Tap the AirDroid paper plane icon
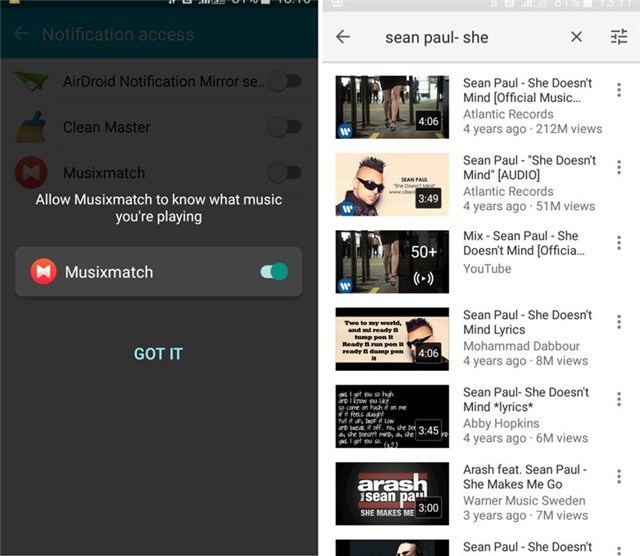The image size is (640, 556). pyautogui.click(x=32, y=82)
